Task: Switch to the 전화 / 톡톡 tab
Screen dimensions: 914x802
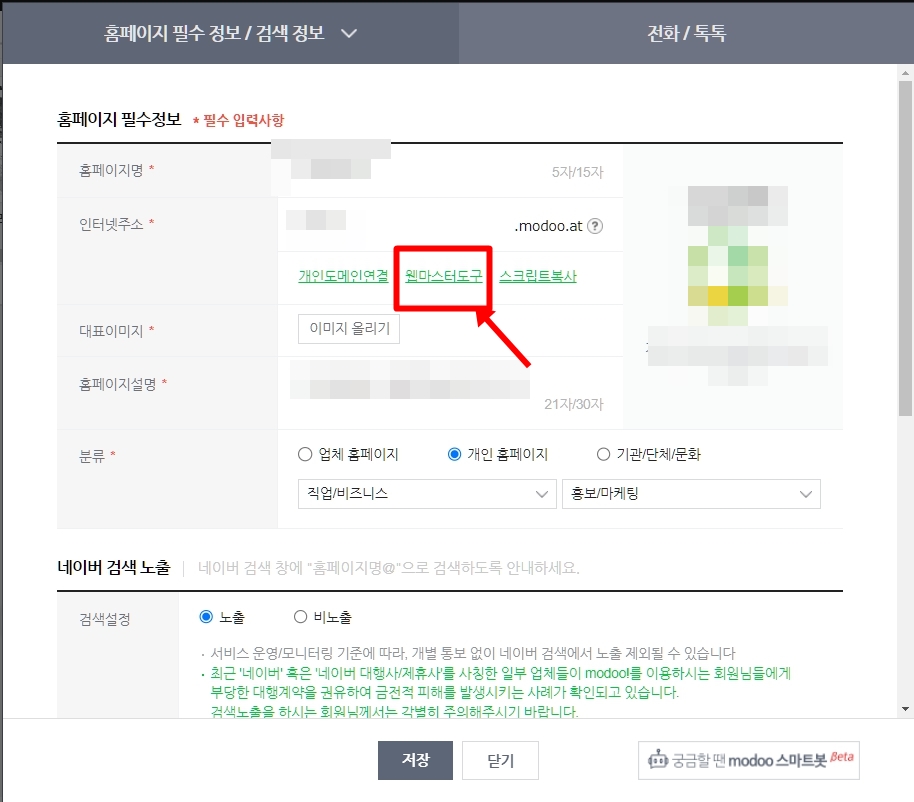Action: coord(686,33)
